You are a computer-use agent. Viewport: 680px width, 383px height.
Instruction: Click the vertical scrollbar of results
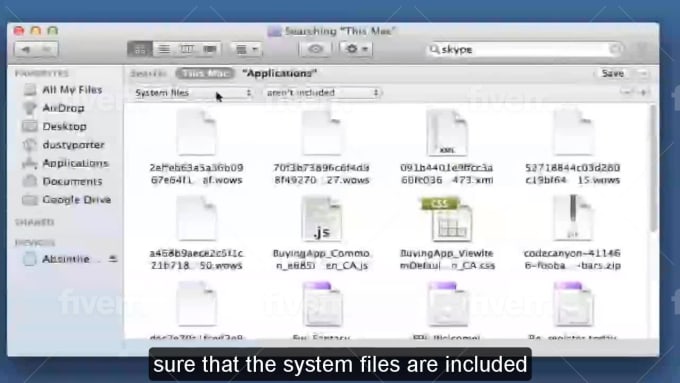pos(653,169)
